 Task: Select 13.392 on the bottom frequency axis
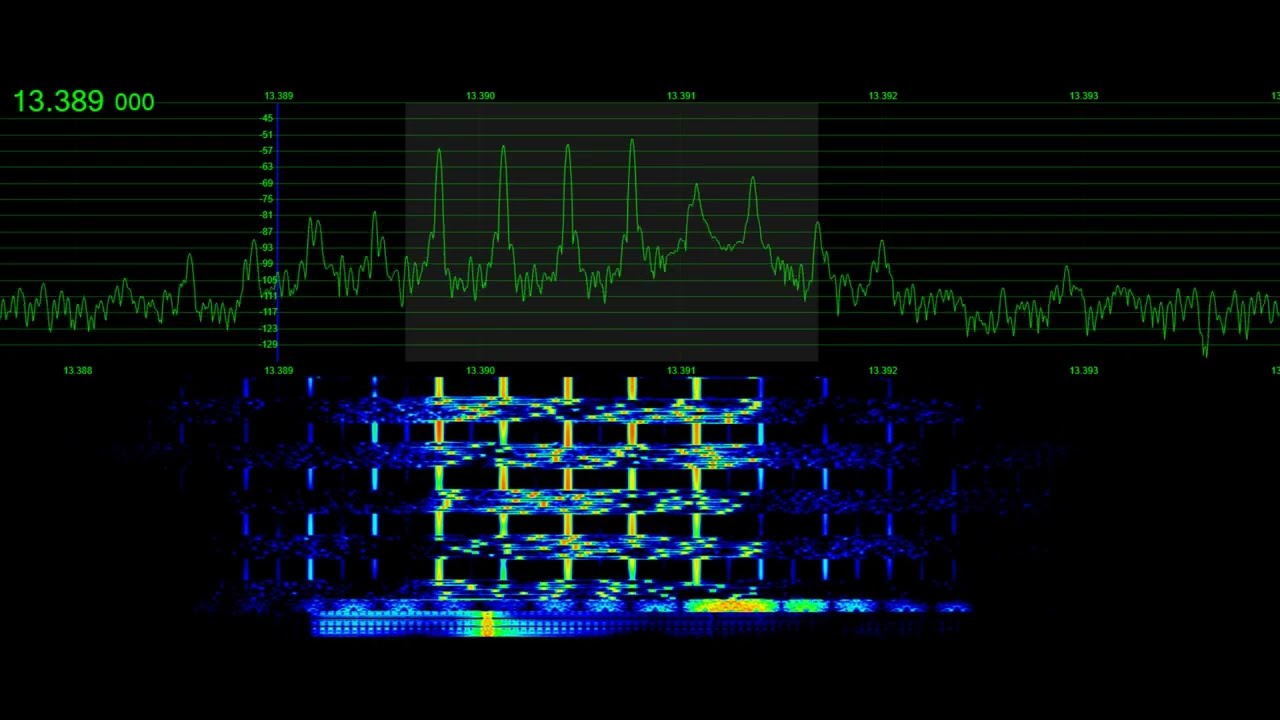coord(882,371)
